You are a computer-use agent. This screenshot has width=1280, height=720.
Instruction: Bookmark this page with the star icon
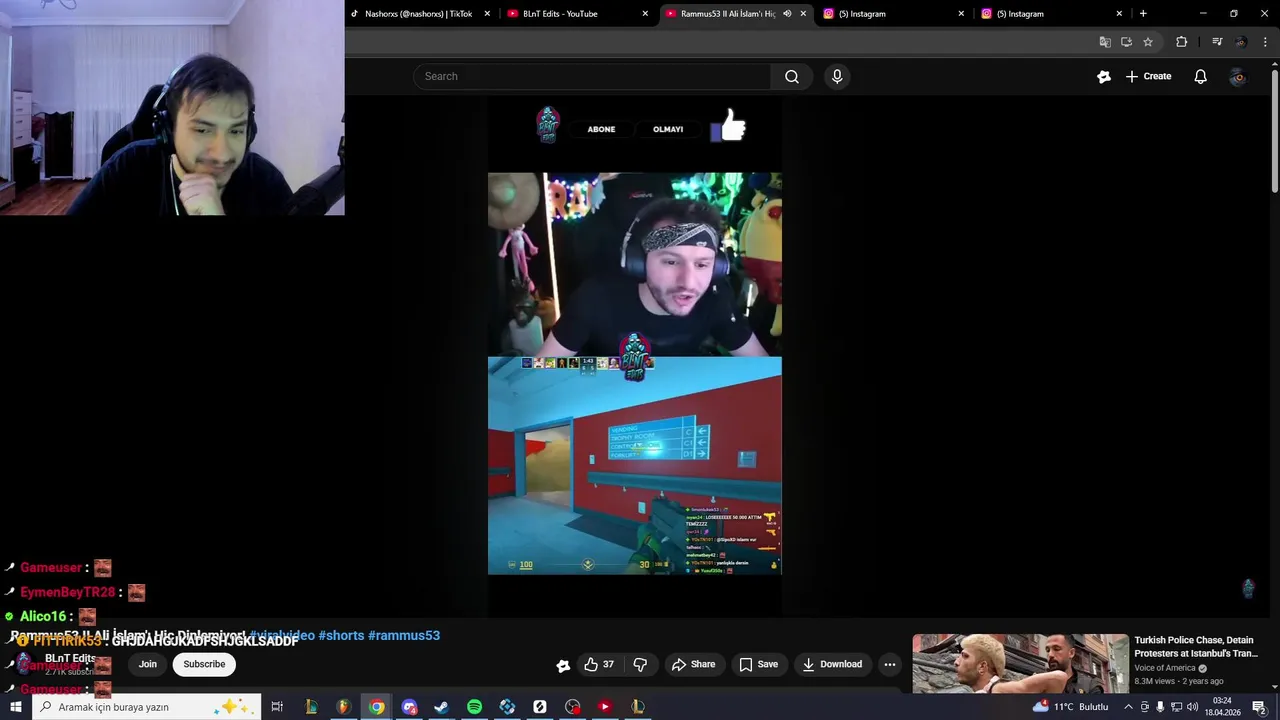pos(1148,42)
